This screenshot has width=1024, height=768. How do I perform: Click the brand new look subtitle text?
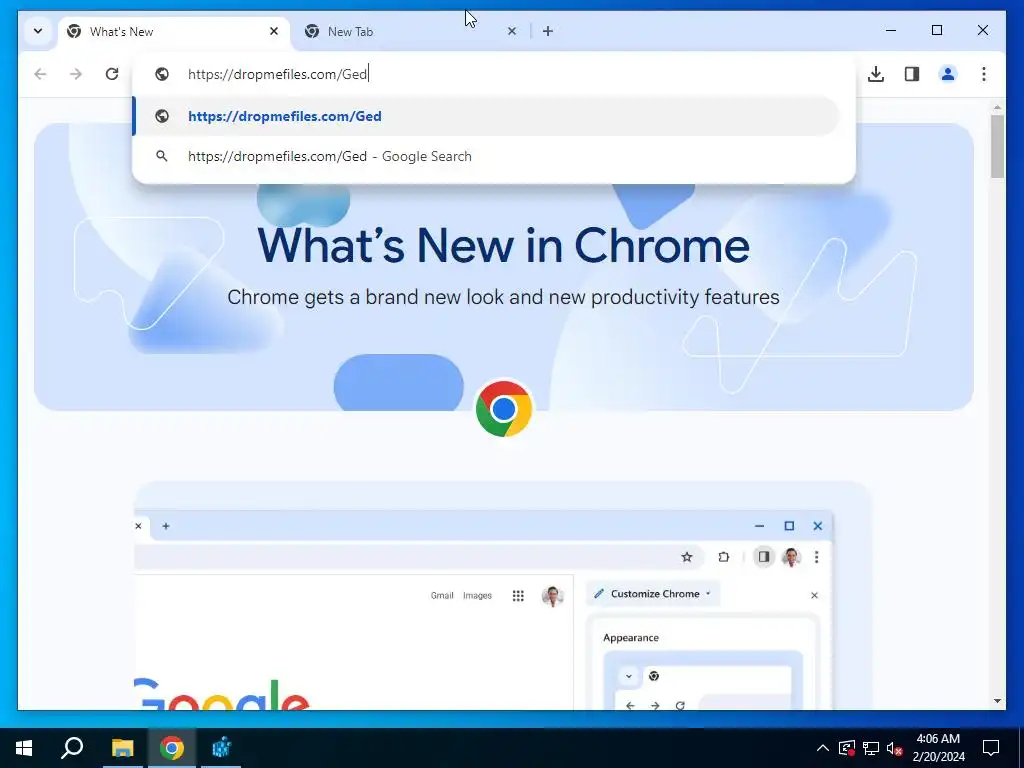tap(504, 297)
